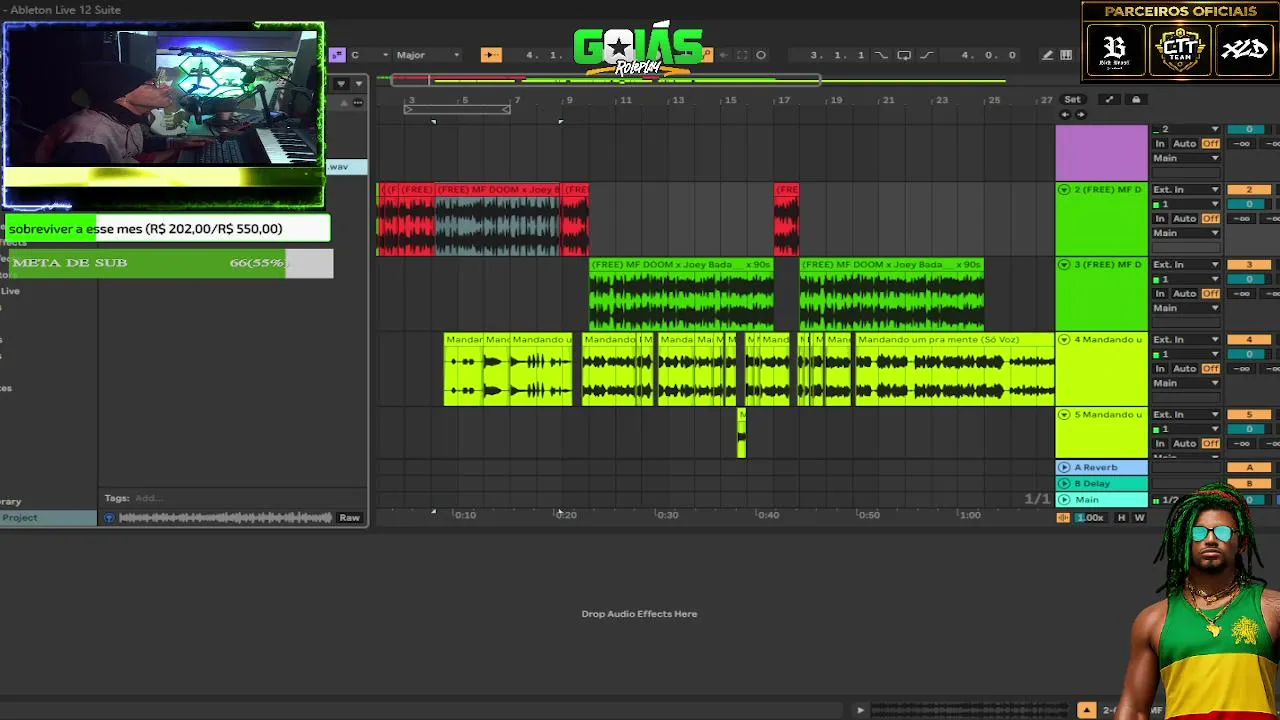Open track 2 Ext. In input dropdown
This screenshot has width=1280, height=720.
click(x=1186, y=190)
